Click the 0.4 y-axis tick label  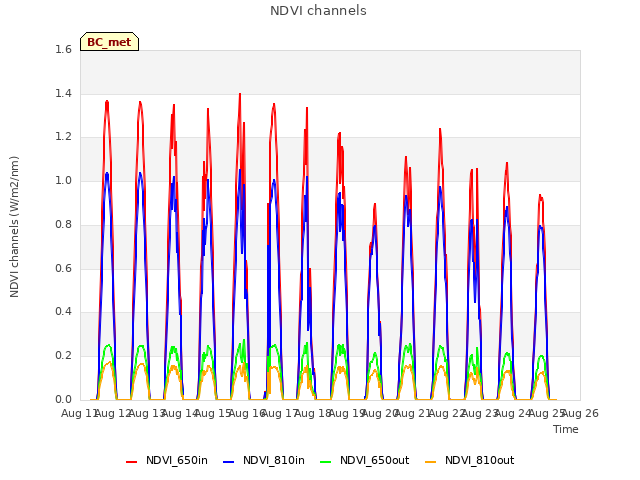click(x=63, y=311)
